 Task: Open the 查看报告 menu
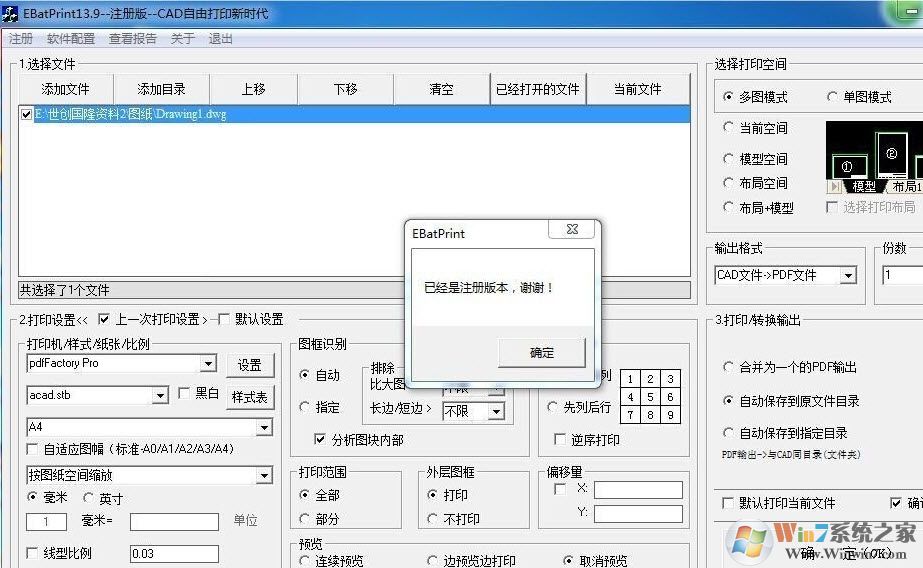132,39
